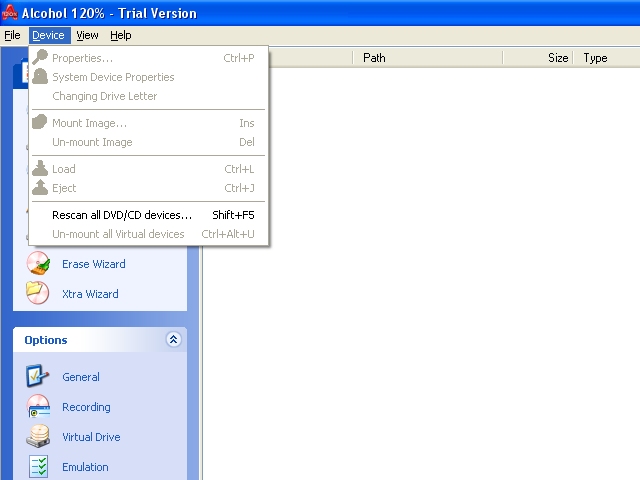640x480 pixels.
Task: Sort by the Path column header
Action: pyautogui.click(x=427, y=58)
